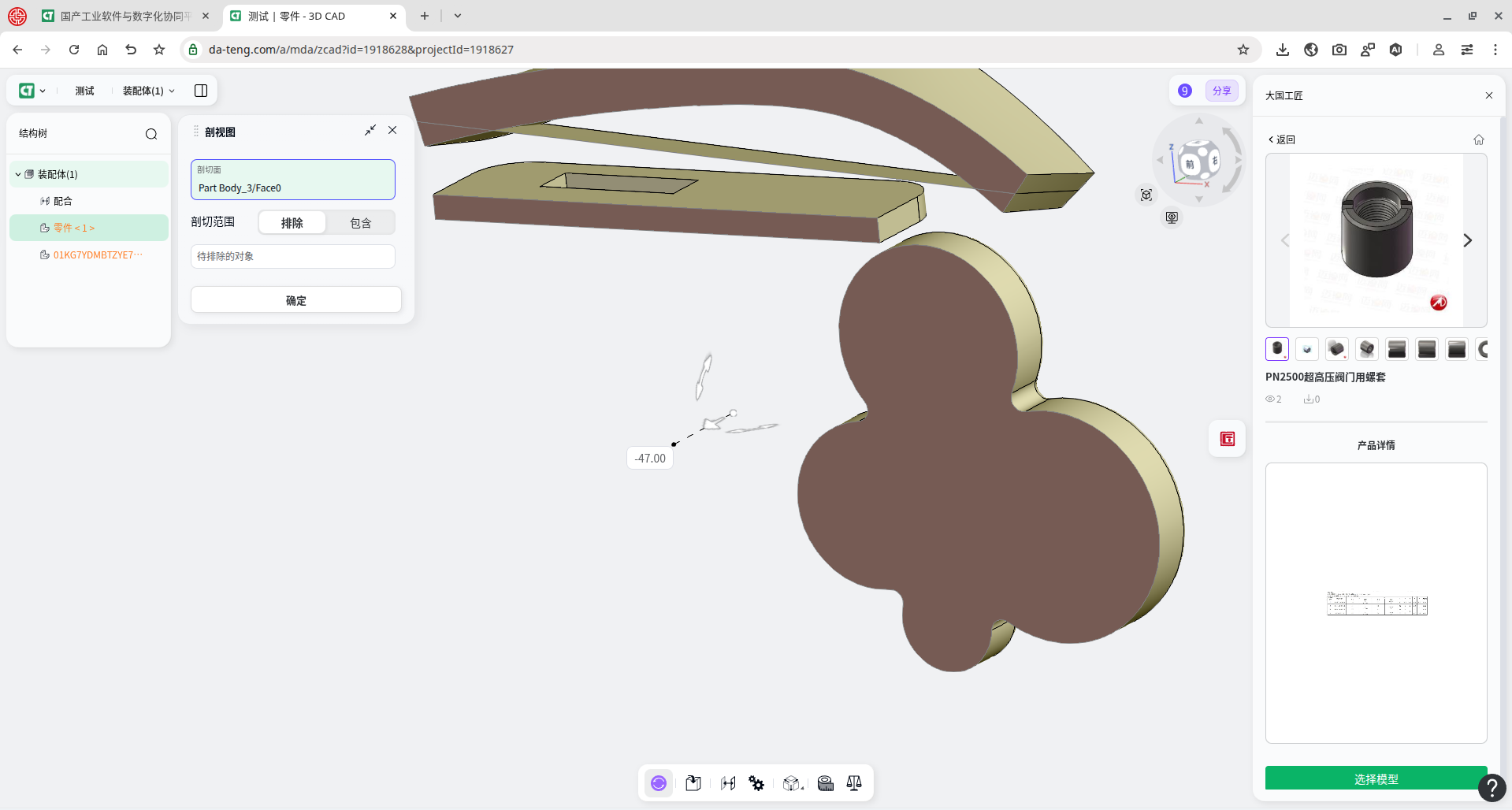Image resolution: width=1512 pixels, height=810 pixels.
Task: Click the 测试 project name in toolbar
Action: click(84, 91)
